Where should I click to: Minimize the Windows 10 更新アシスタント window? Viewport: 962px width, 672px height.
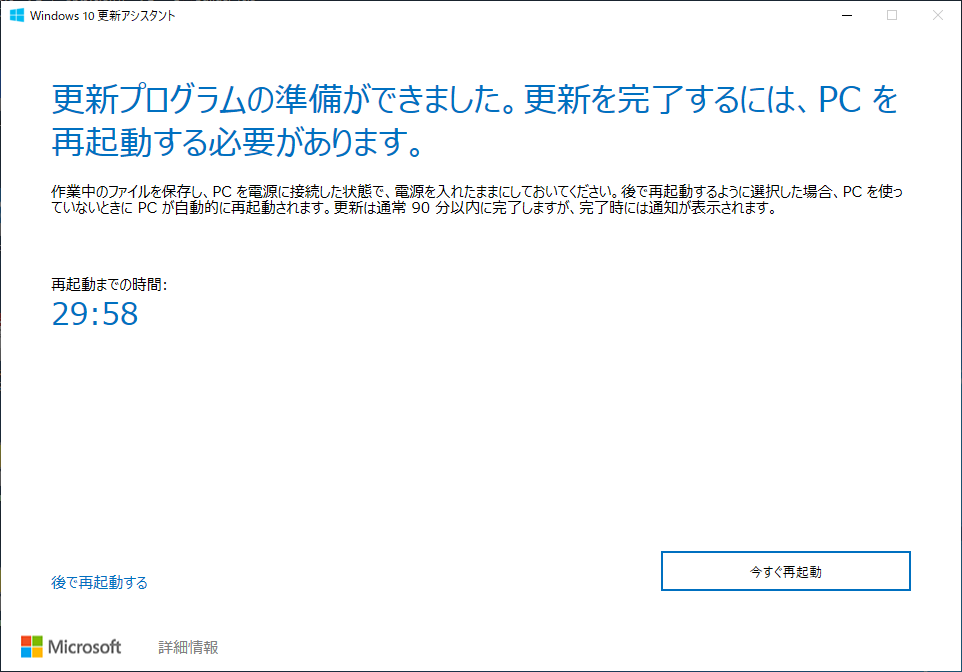[x=847, y=15]
